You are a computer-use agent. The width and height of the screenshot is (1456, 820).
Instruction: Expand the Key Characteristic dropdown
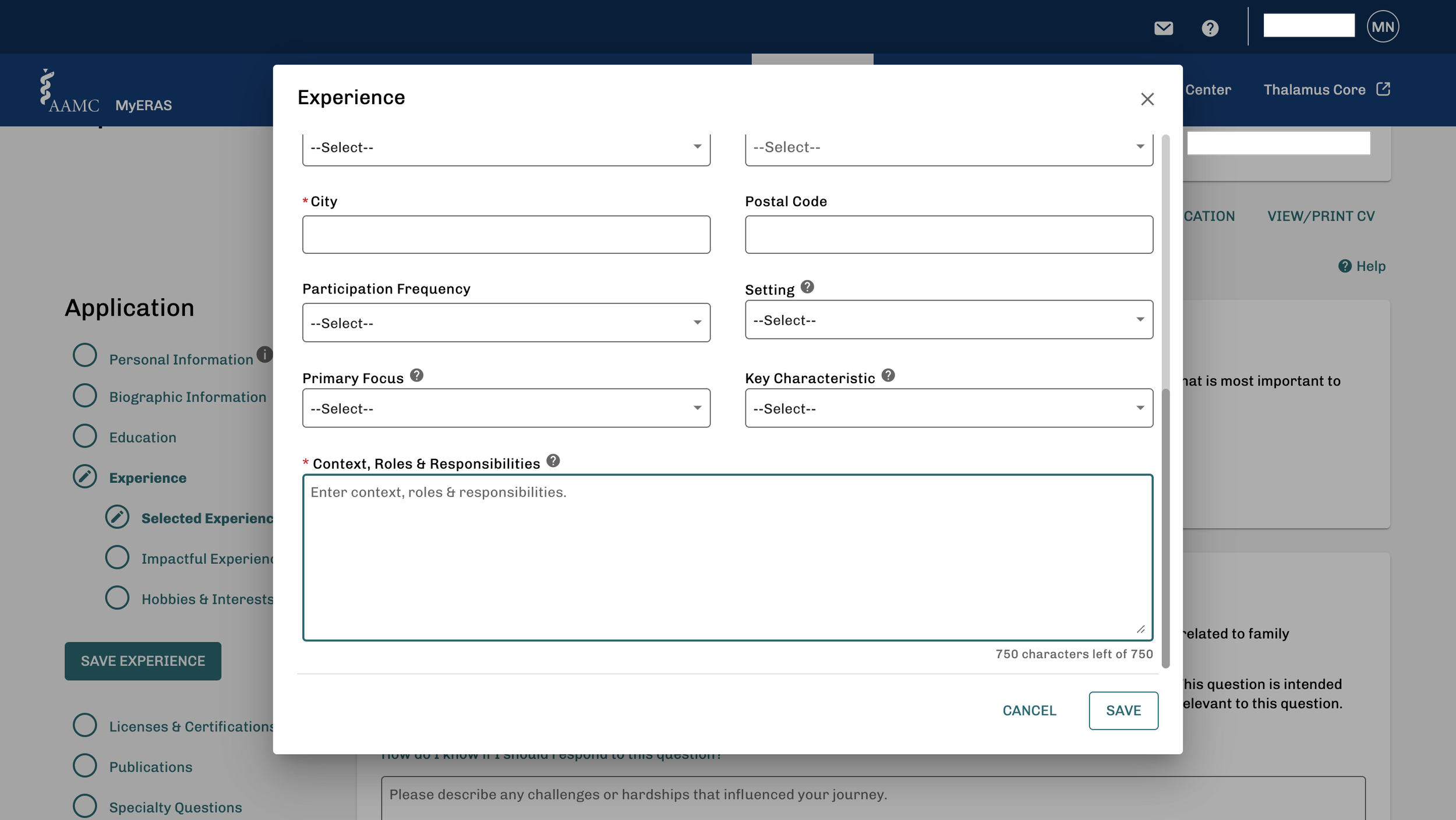[x=948, y=408]
